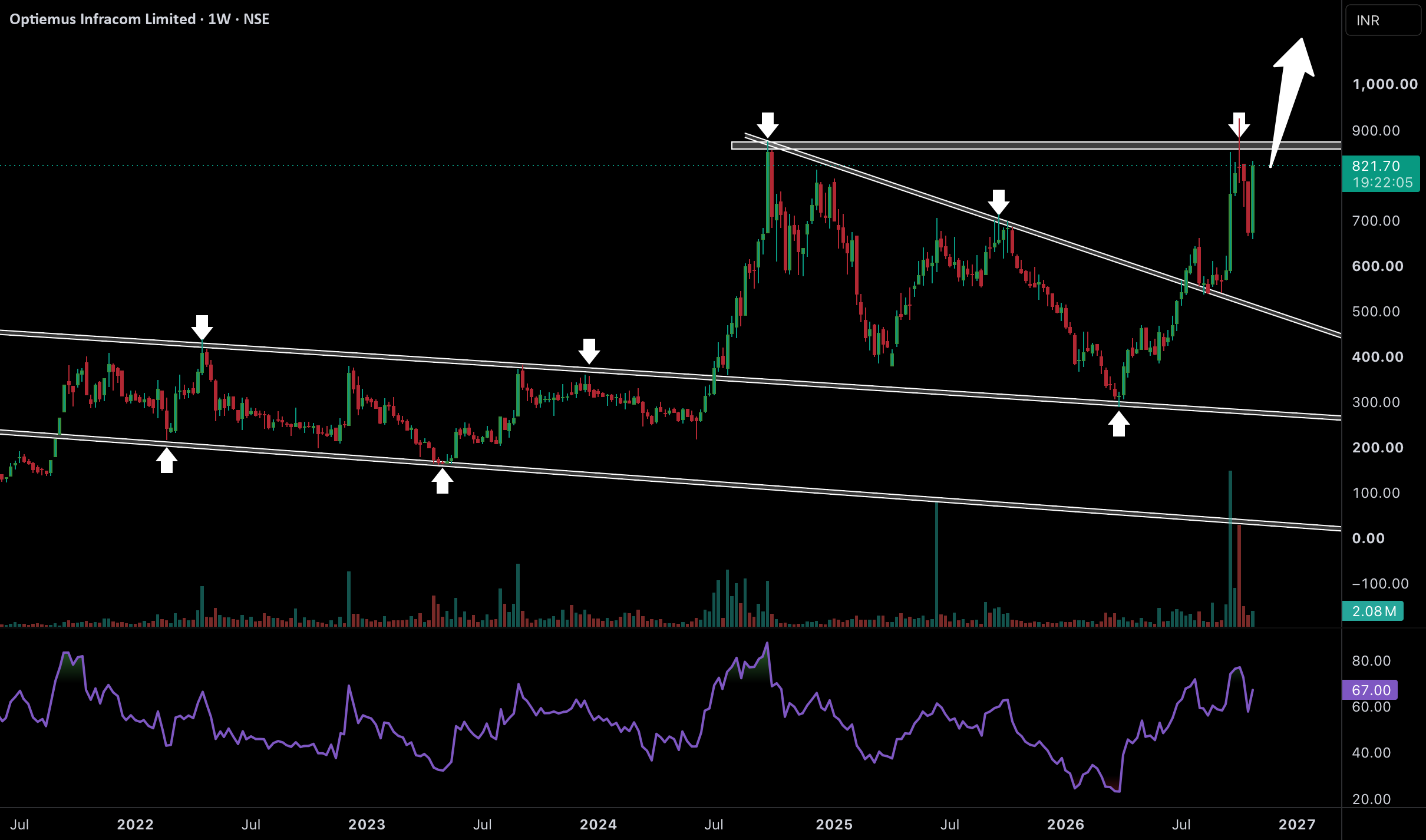Screen dimensions: 1426x840
Task: Click the tallest green volume bar
Action: [1230, 548]
